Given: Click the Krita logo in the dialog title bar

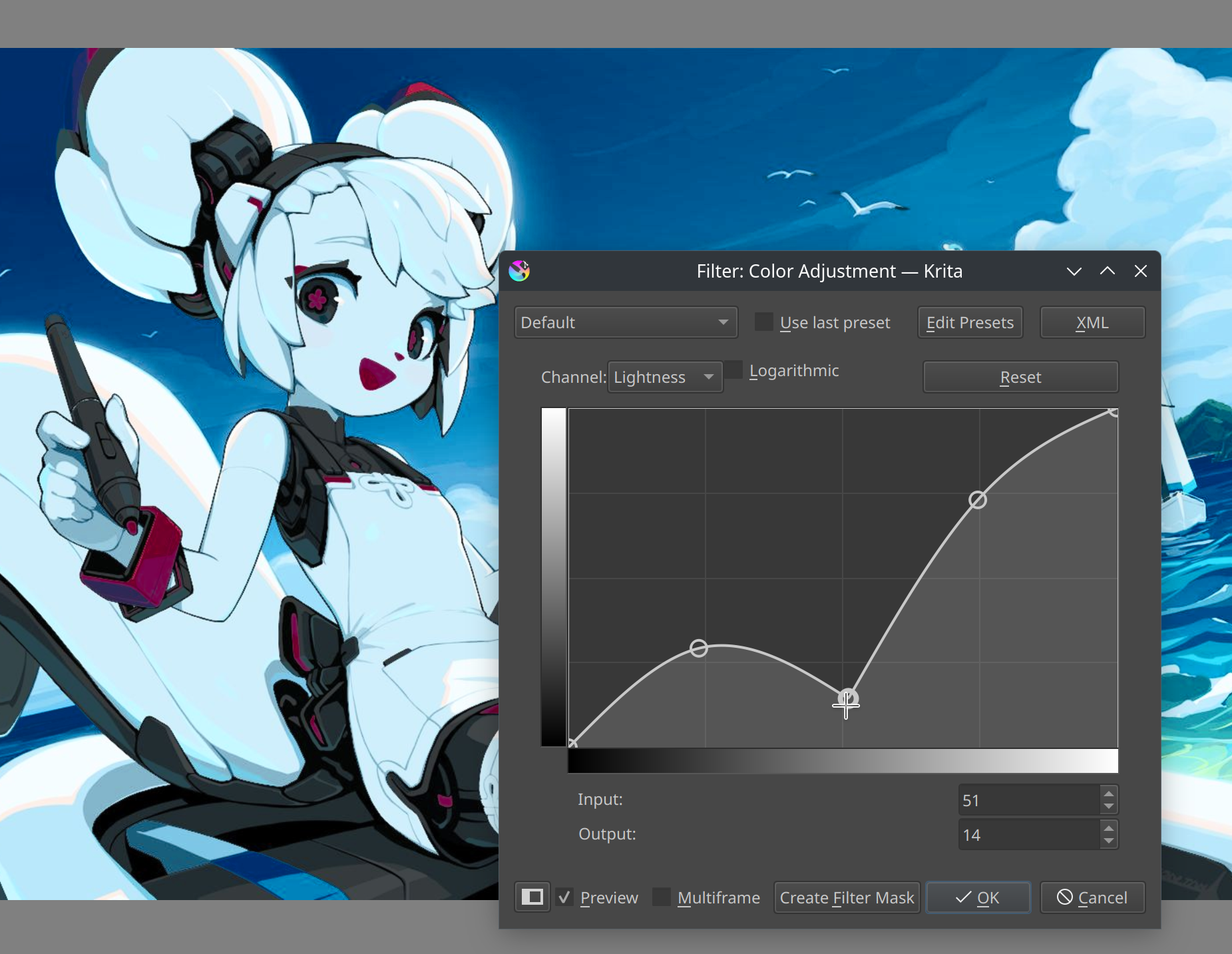Looking at the screenshot, I should pos(520,271).
